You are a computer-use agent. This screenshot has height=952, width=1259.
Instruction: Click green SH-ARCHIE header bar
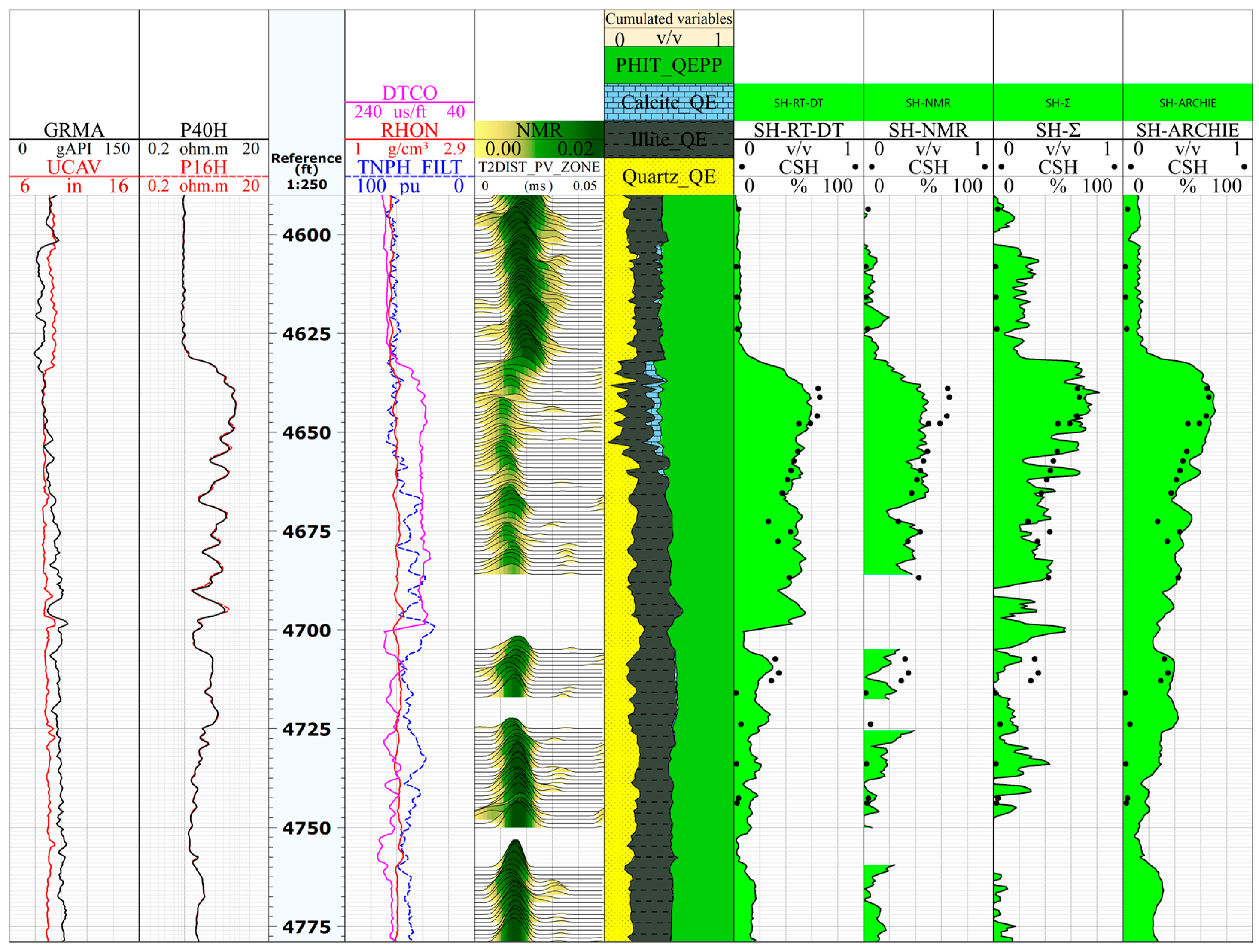point(1188,102)
